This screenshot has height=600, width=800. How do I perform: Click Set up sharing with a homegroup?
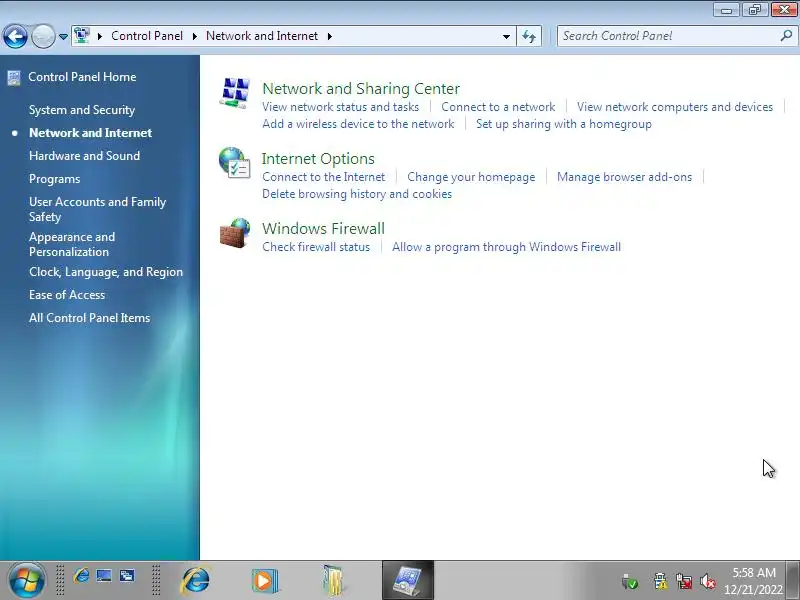coord(563,124)
